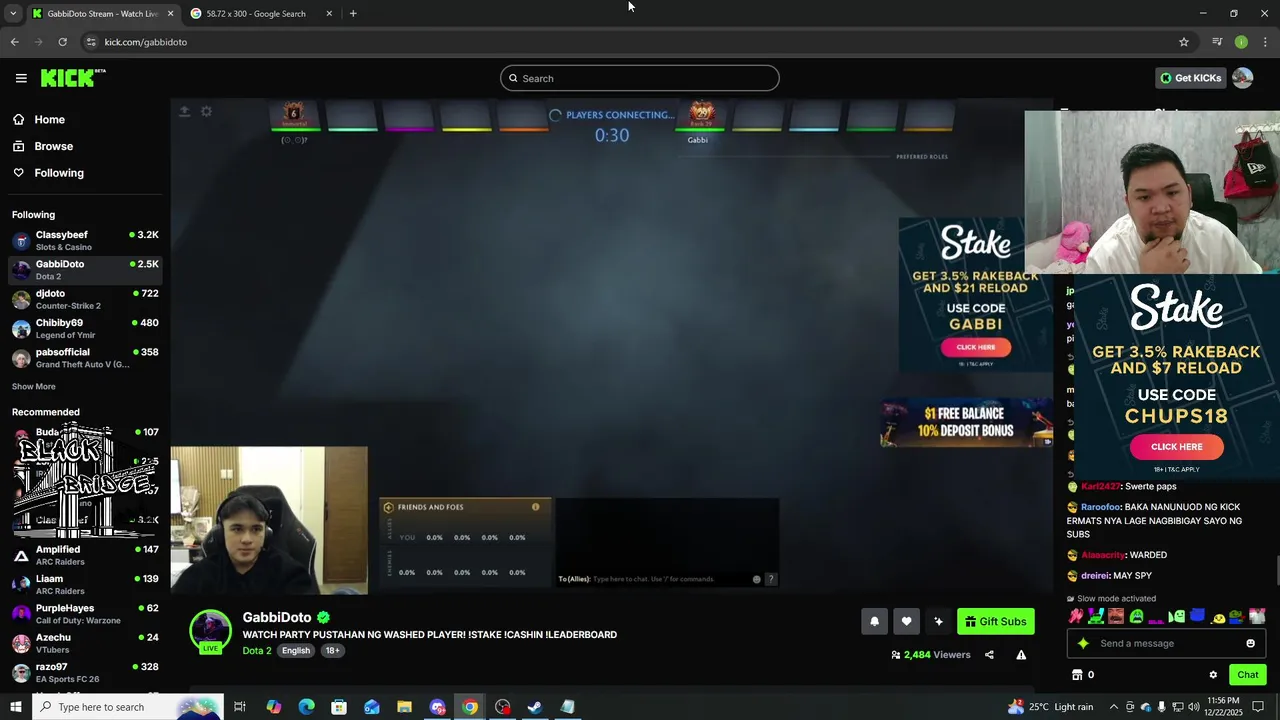1280x720 pixels.
Task: Open PurpleHayes recommended channel
Action: pos(85,614)
